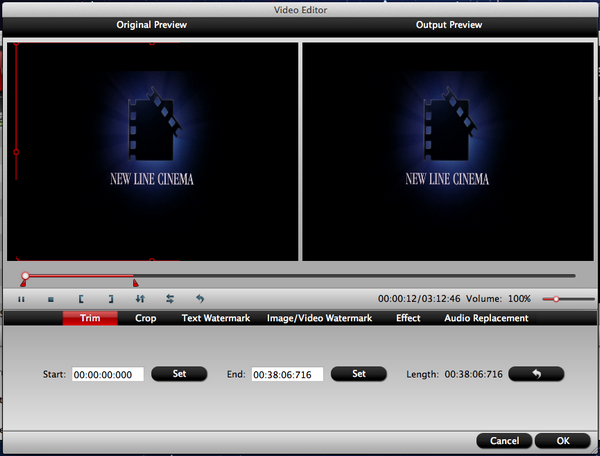This screenshot has height=456, width=600.
Task: Click the crop handle on left edge of original preview
Action: pos(16,152)
